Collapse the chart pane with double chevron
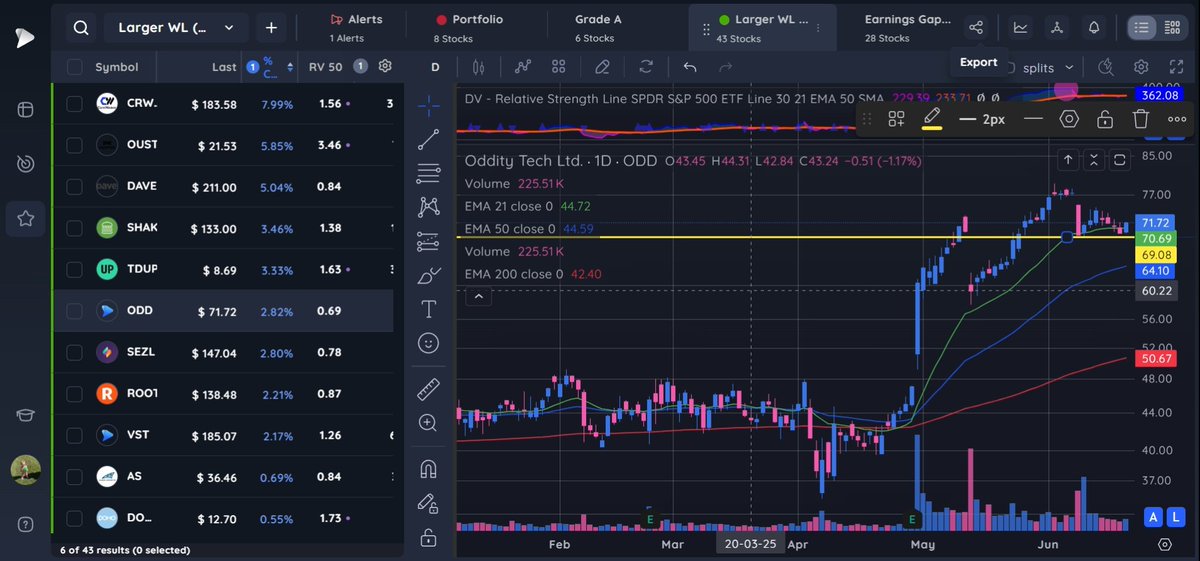Image resolution: width=1200 pixels, height=561 pixels. point(1094,160)
